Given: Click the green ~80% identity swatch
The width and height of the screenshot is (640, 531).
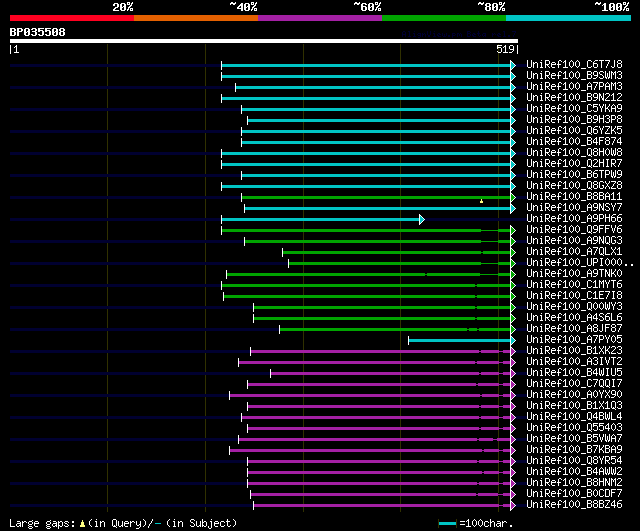Looking at the screenshot, I should coord(444,18).
